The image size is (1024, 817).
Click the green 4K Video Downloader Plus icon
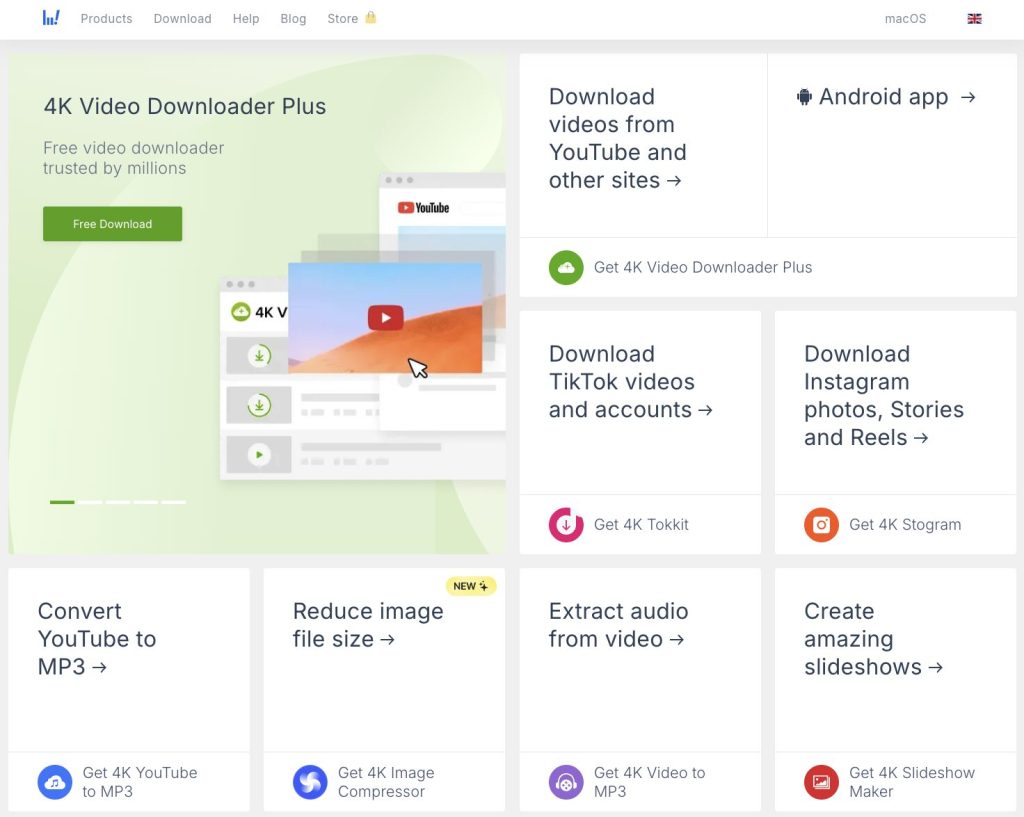coord(566,267)
